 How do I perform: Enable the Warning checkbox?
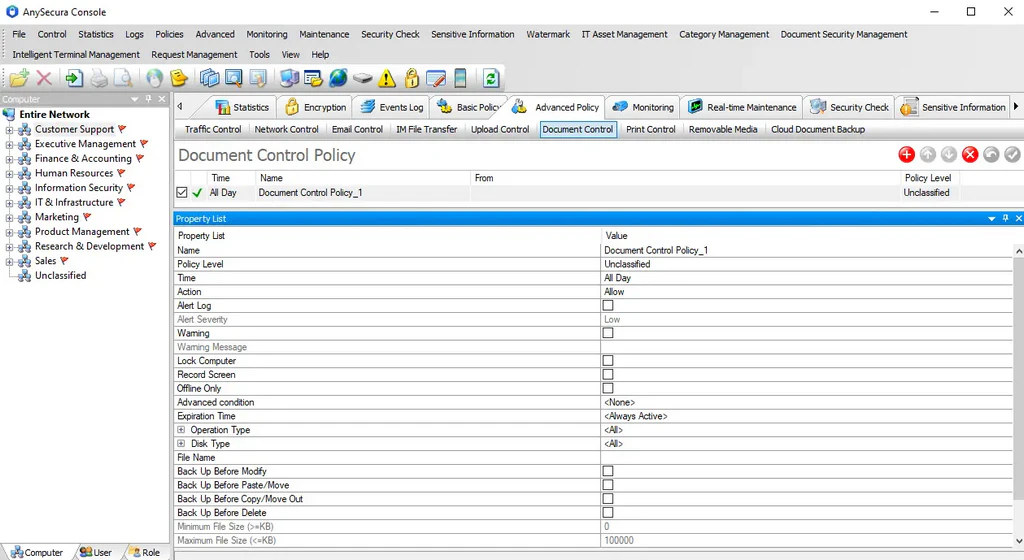point(608,333)
